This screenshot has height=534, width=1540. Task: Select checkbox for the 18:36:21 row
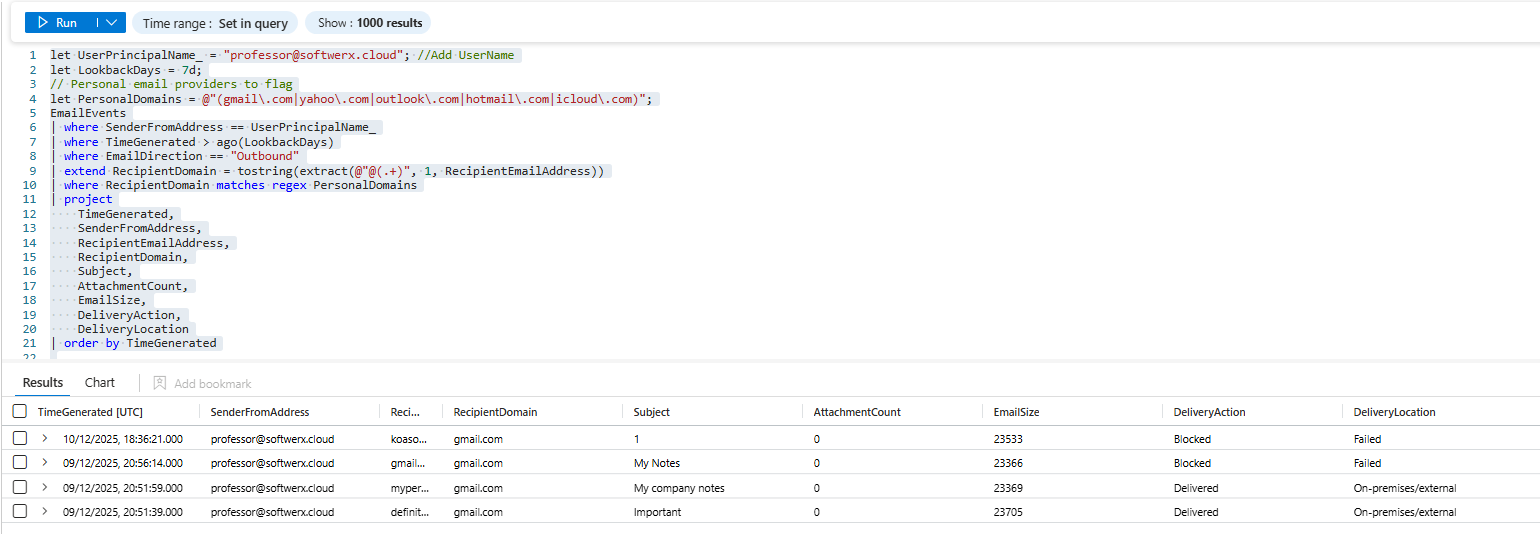(x=20, y=439)
